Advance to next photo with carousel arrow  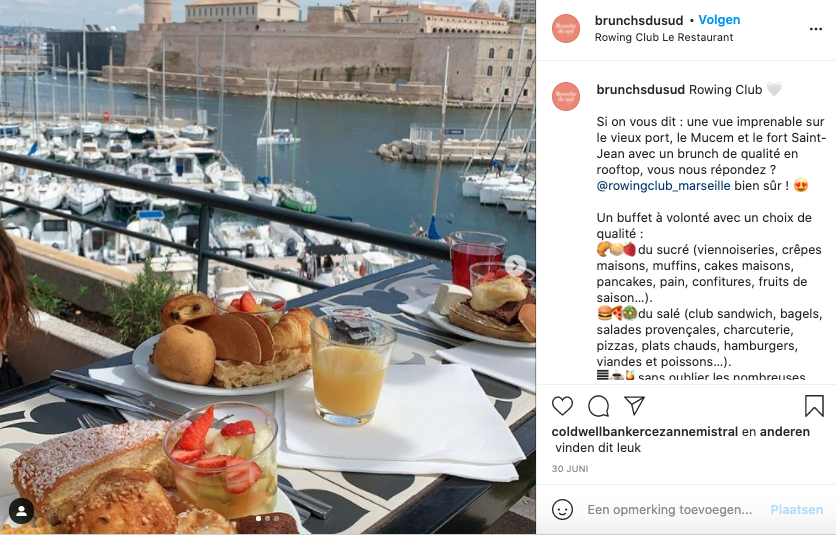[515, 265]
